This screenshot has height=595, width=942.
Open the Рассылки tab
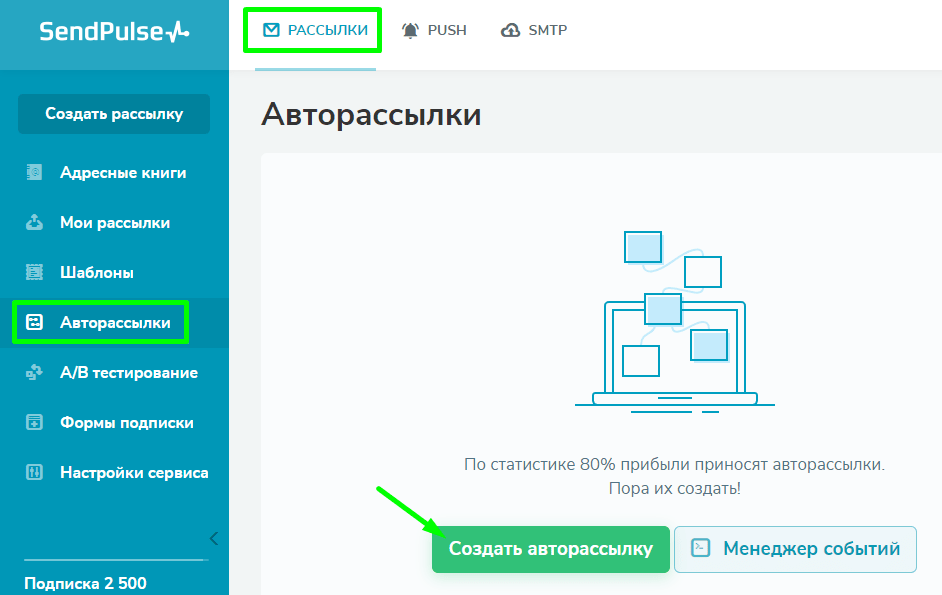(315, 30)
